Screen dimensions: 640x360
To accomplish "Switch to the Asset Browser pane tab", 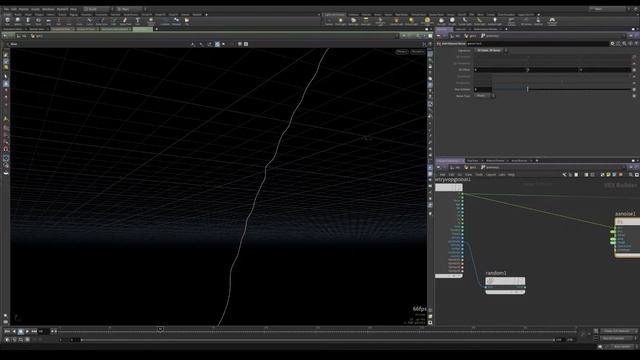I will pos(519,160).
